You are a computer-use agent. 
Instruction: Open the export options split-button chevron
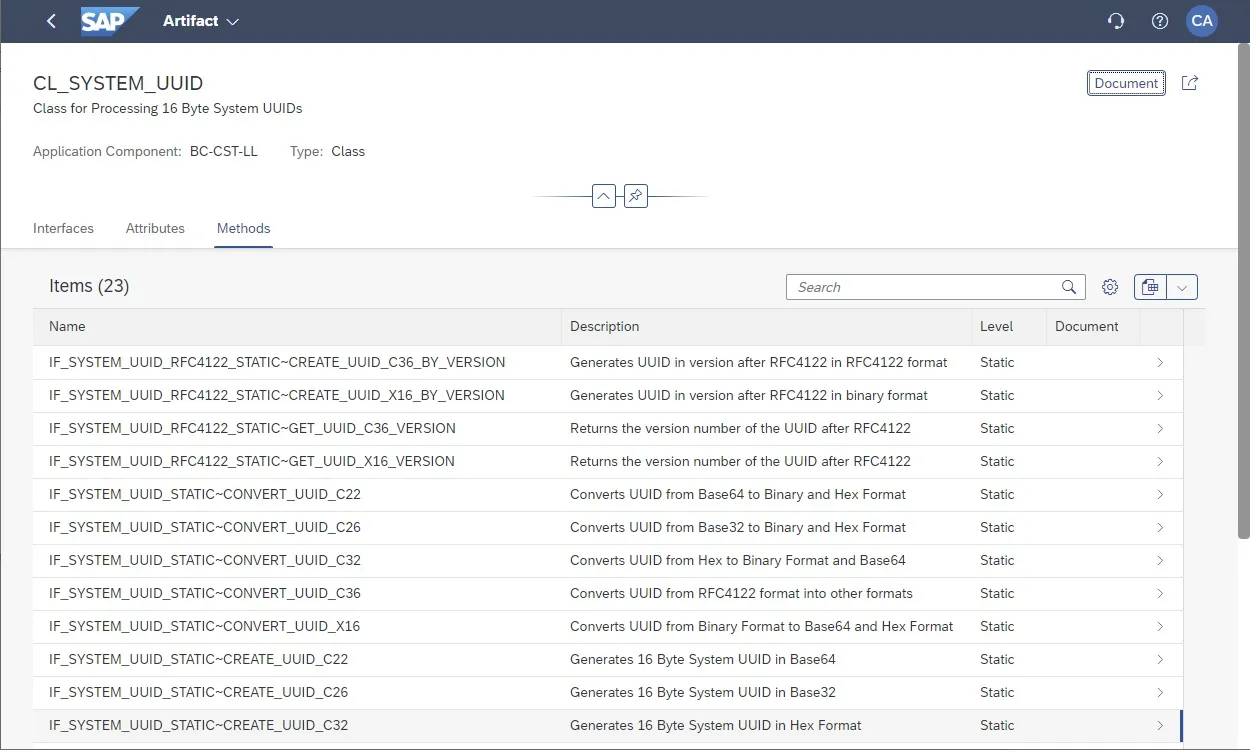click(1181, 287)
